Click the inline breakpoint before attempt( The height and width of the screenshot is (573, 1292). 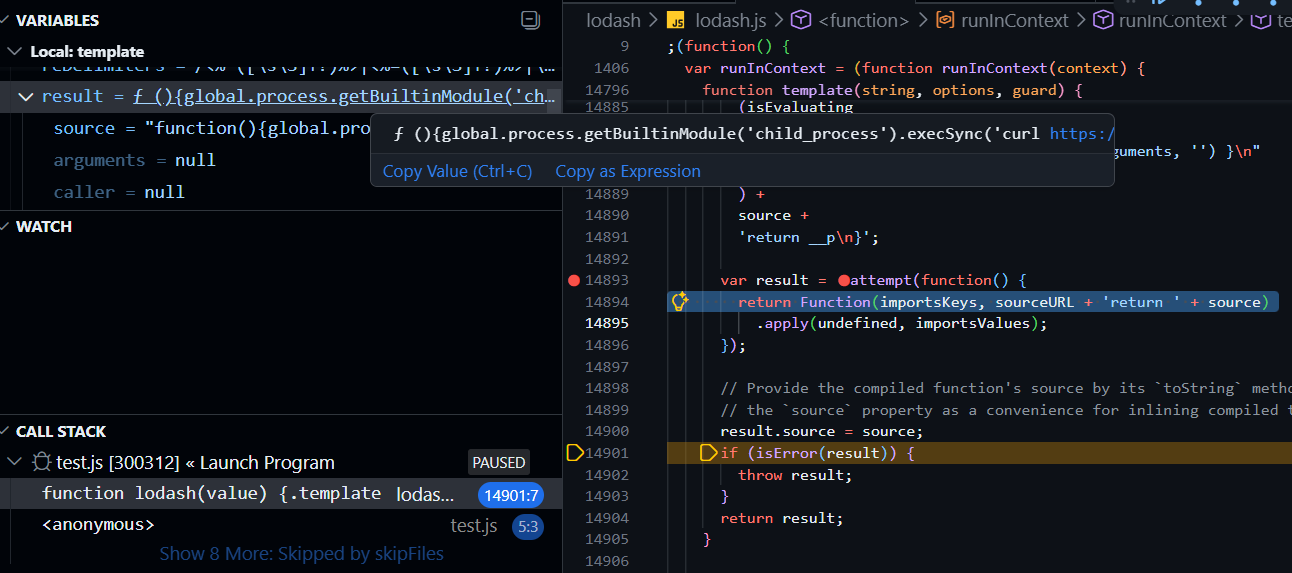[x=844, y=280]
